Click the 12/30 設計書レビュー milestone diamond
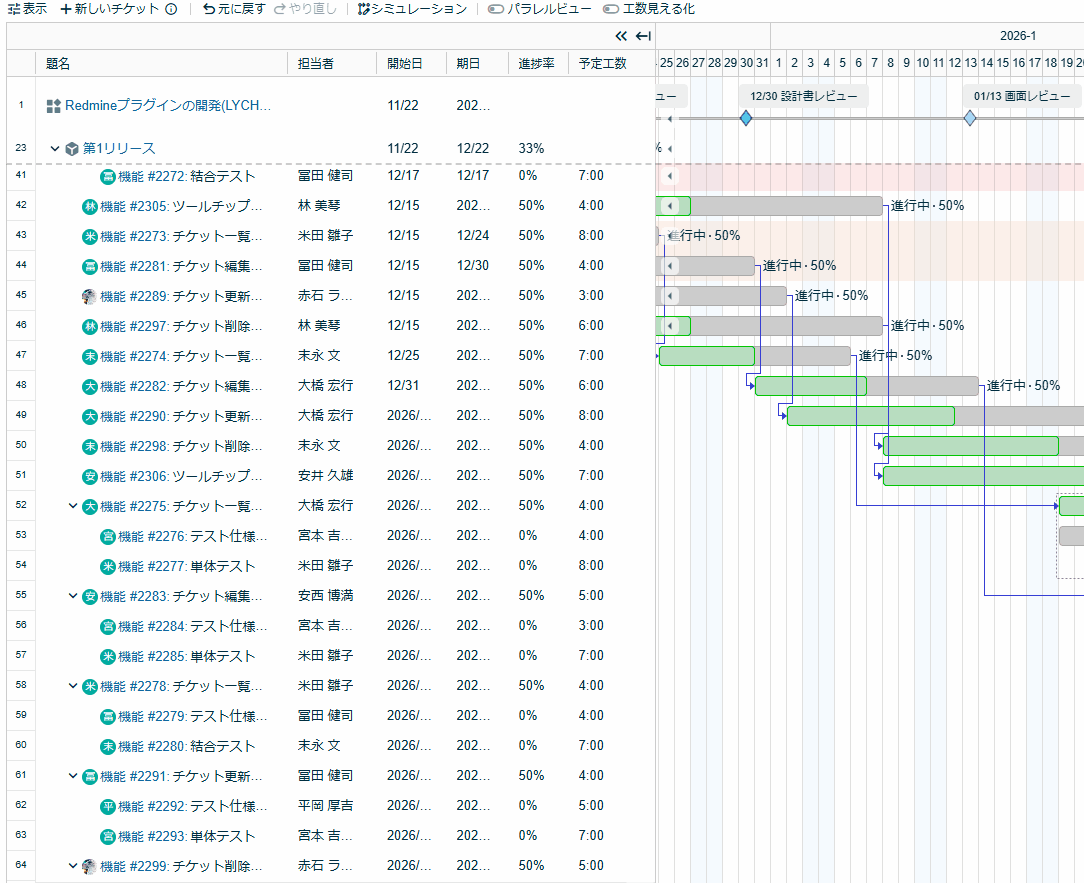The image size is (1084, 883). (x=746, y=118)
